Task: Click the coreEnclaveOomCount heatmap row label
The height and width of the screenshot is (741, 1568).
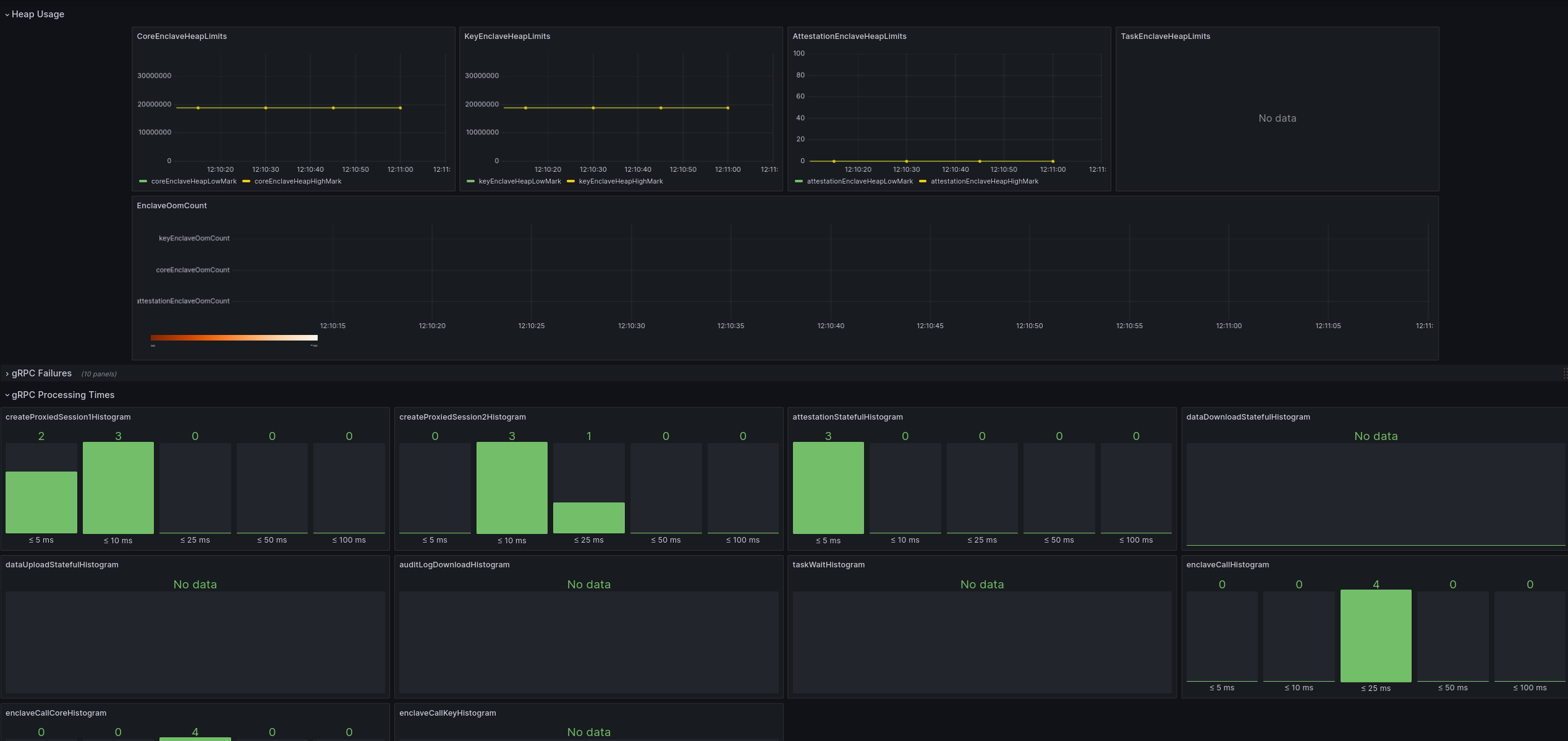Action: click(x=193, y=270)
